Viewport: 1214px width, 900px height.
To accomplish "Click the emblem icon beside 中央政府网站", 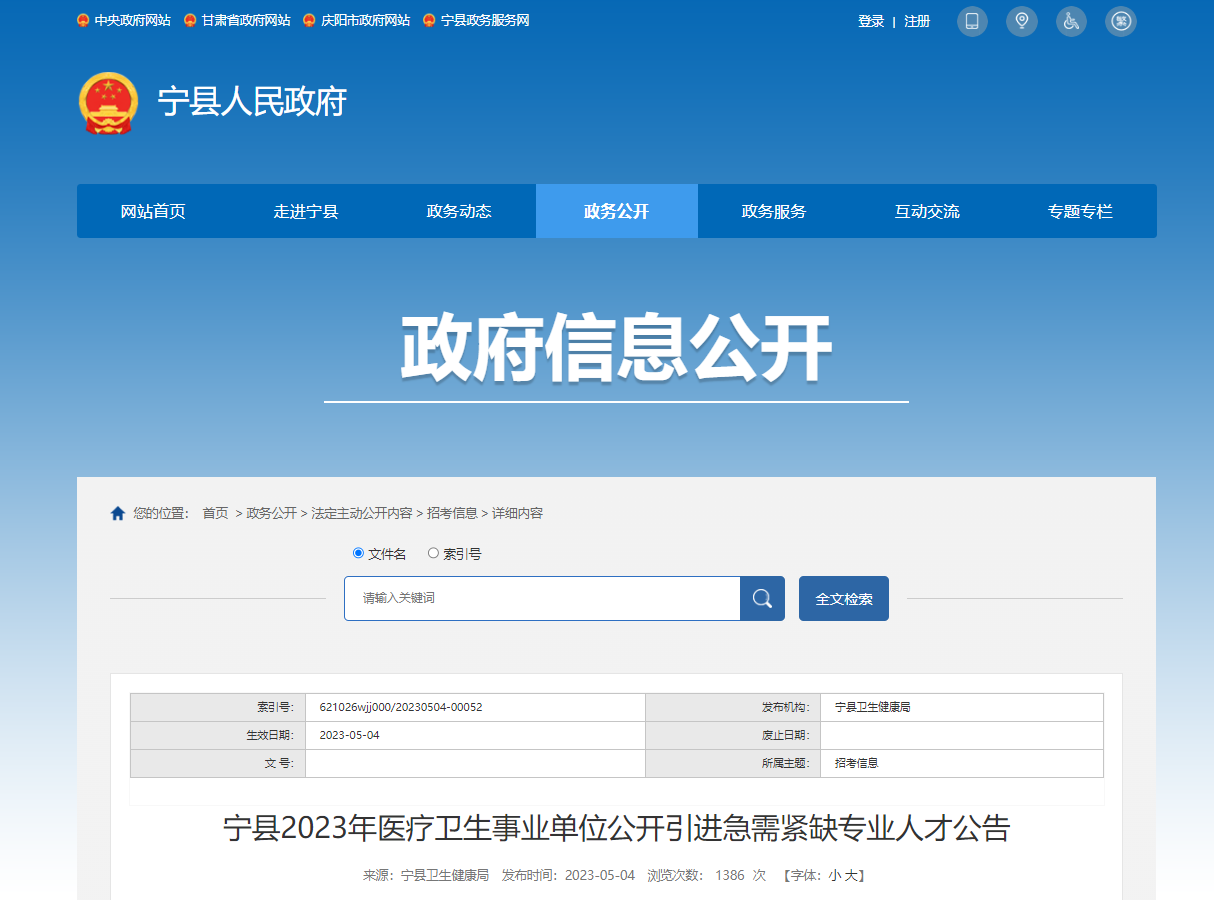I will click(83, 21).
